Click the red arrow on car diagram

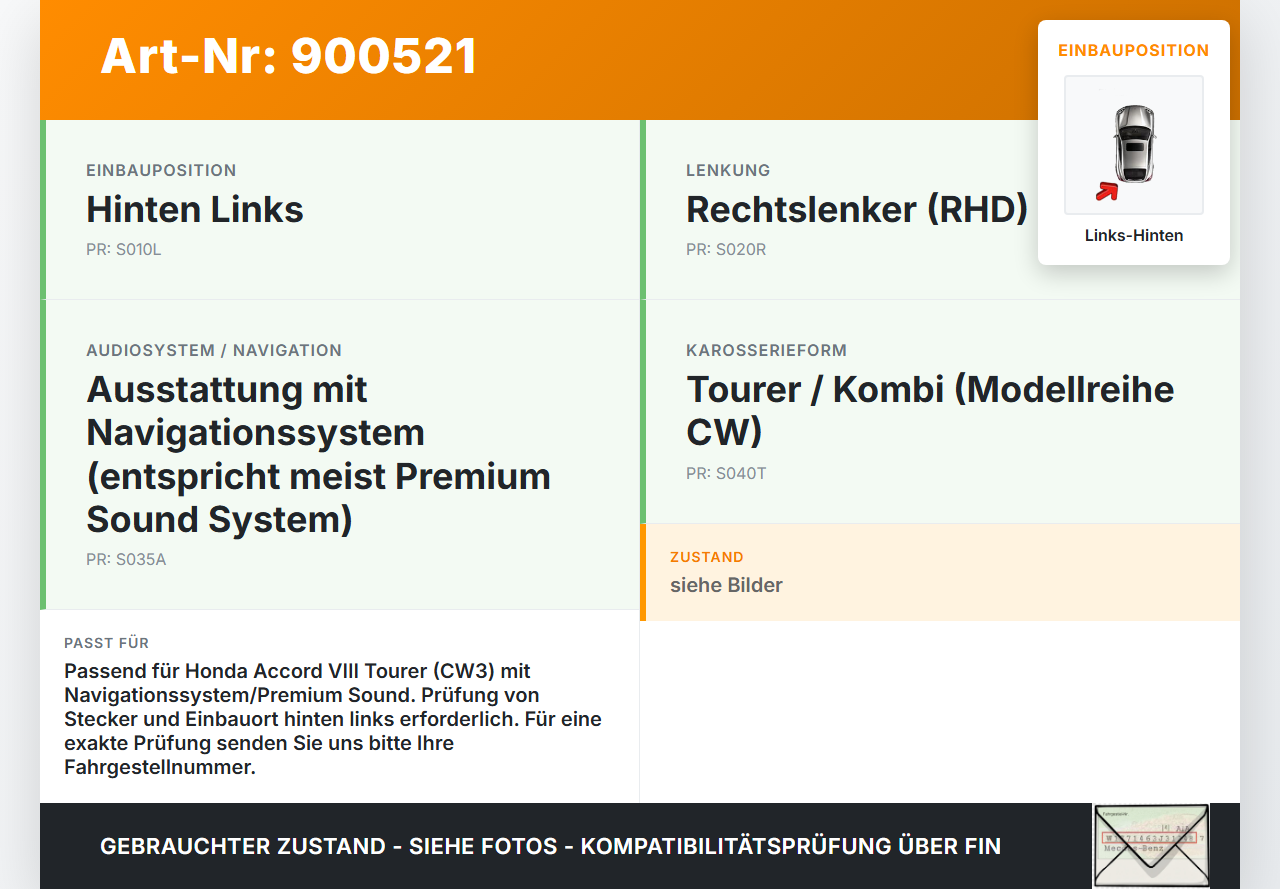coord(1107,191)
